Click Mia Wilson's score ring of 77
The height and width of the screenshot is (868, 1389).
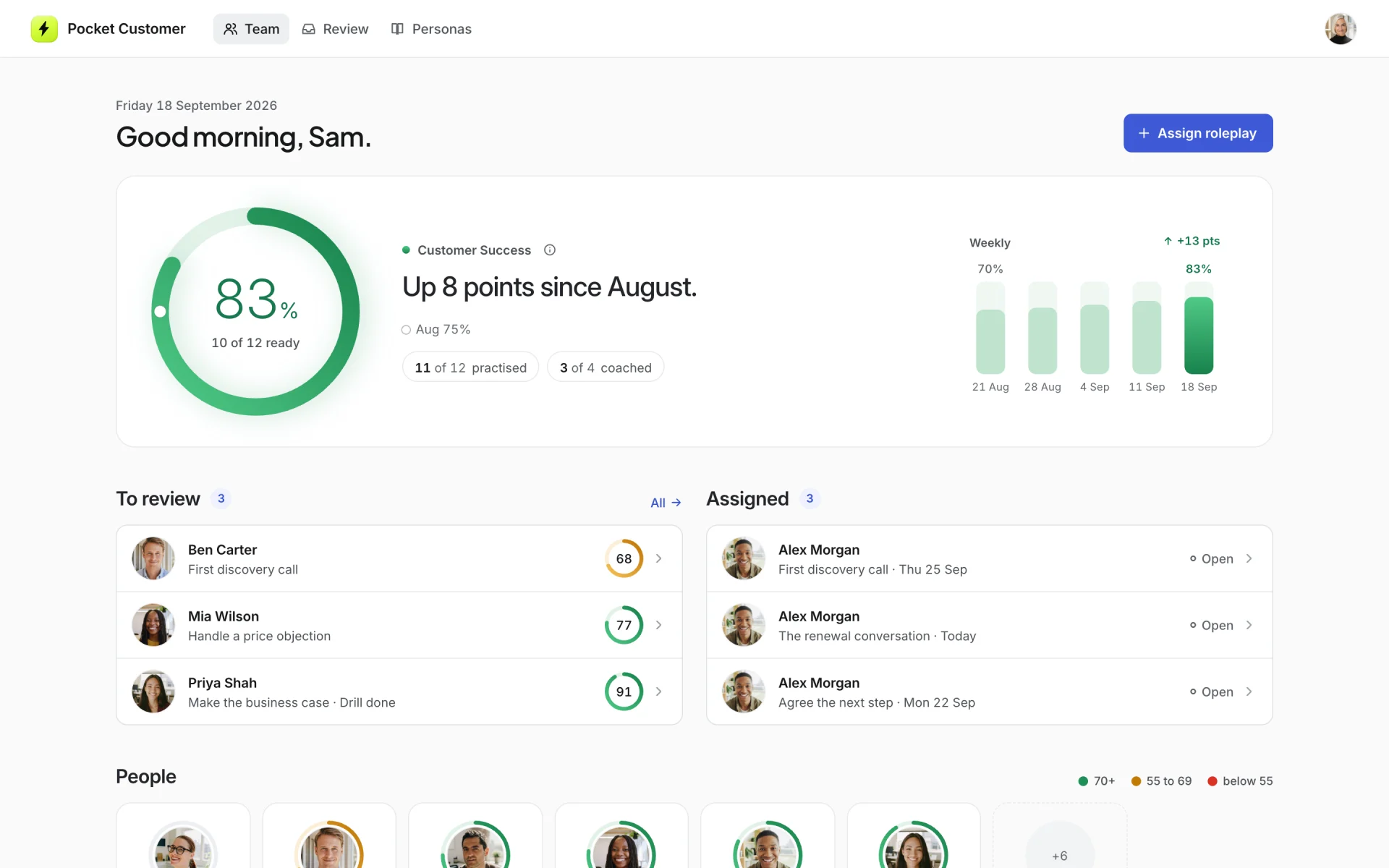tap(624, 625)
